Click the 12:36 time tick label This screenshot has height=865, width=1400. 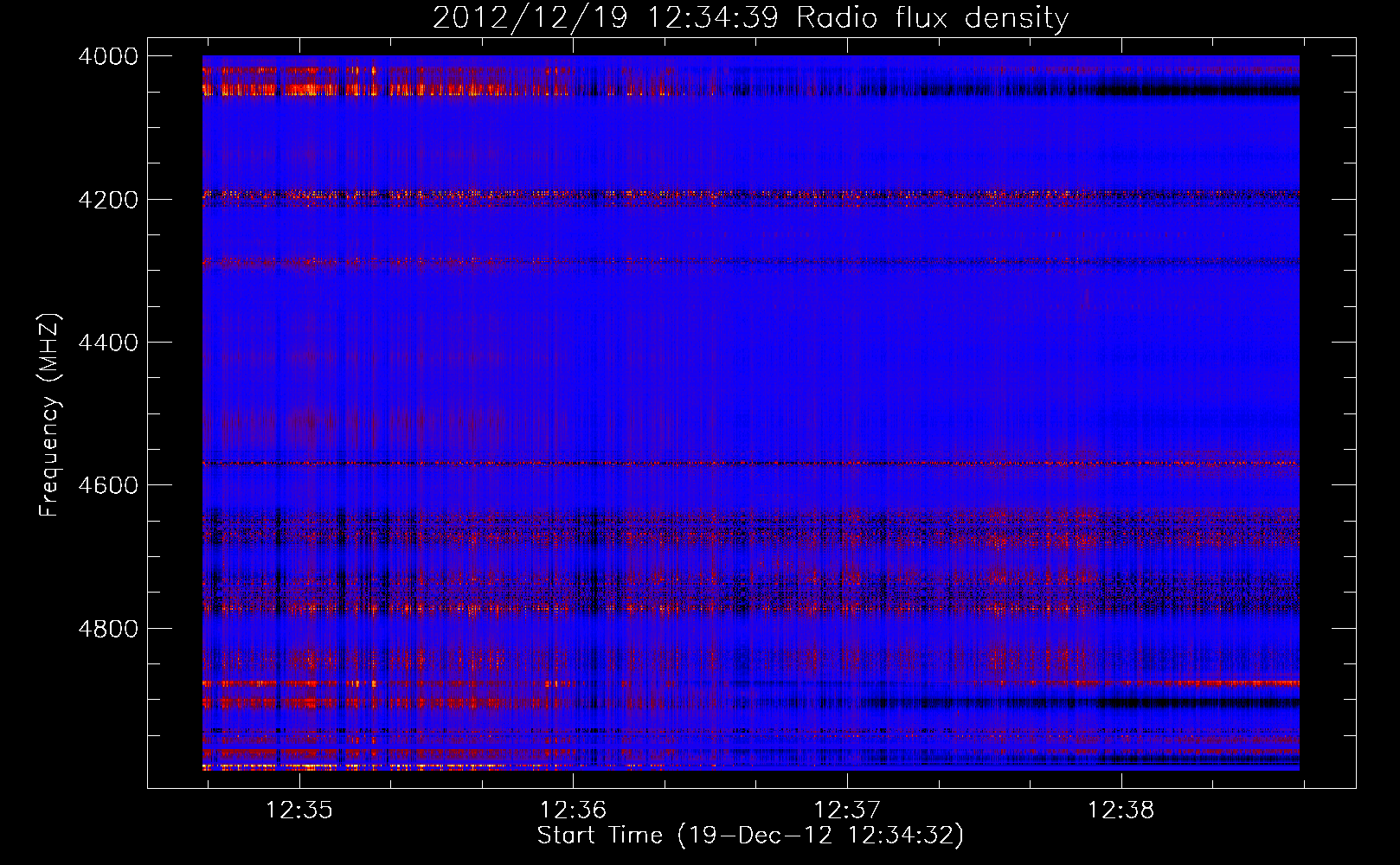[x=573, y=811]
